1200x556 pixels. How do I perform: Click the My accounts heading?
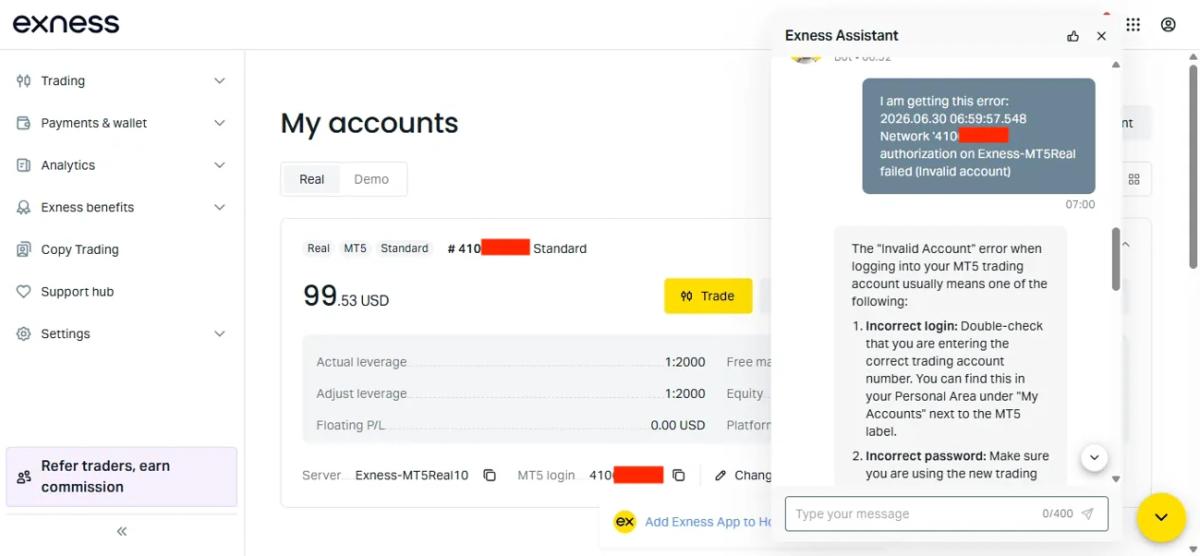point(369,123)
